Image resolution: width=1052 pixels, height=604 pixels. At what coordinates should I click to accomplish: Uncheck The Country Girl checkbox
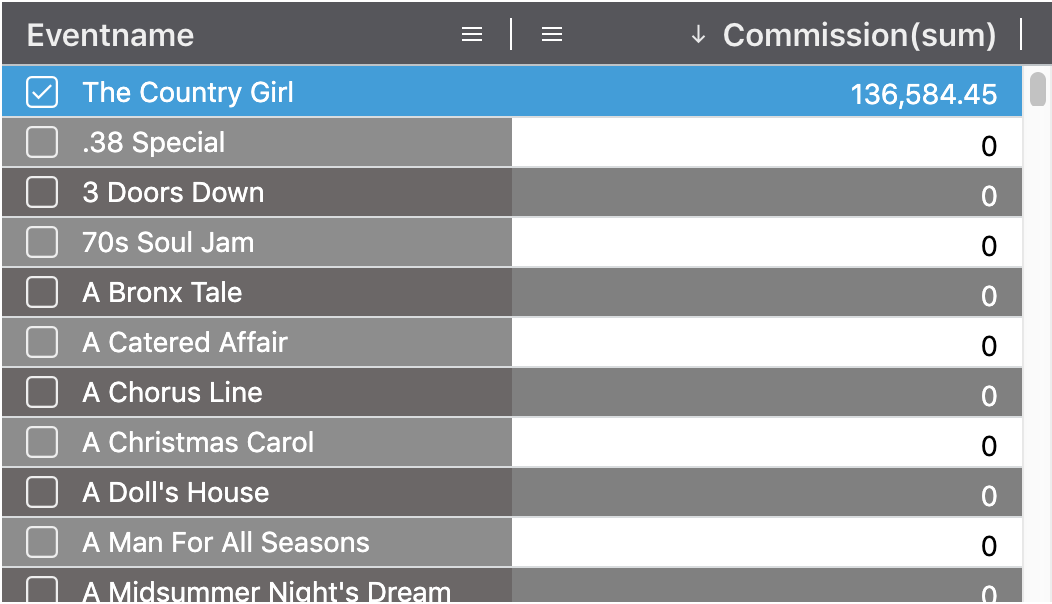(x=42, y=93)
